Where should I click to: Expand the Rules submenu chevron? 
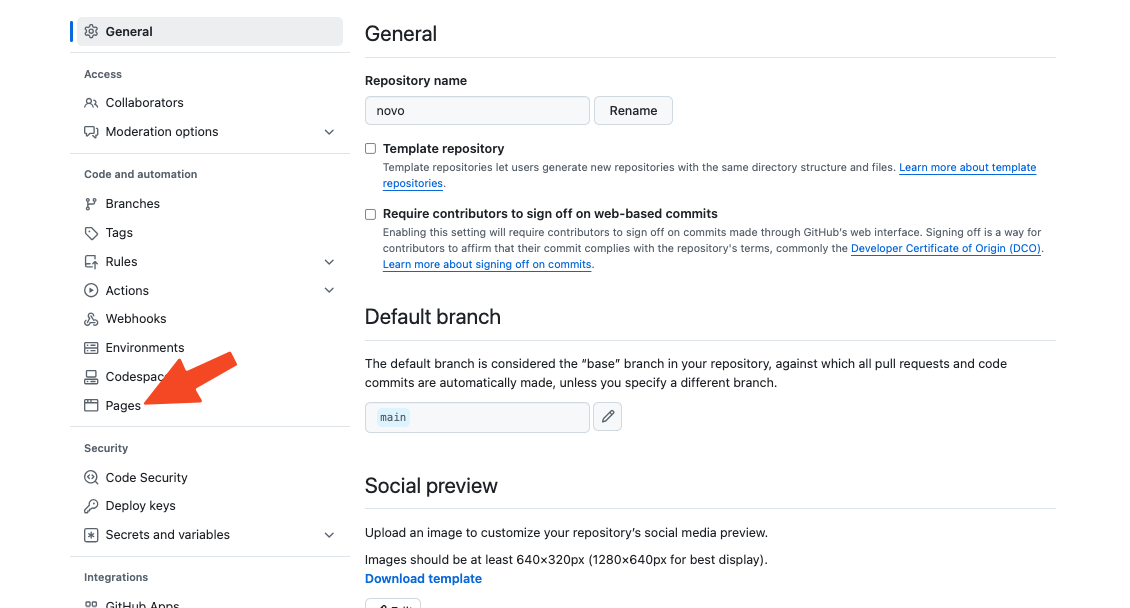click(329, 262)
